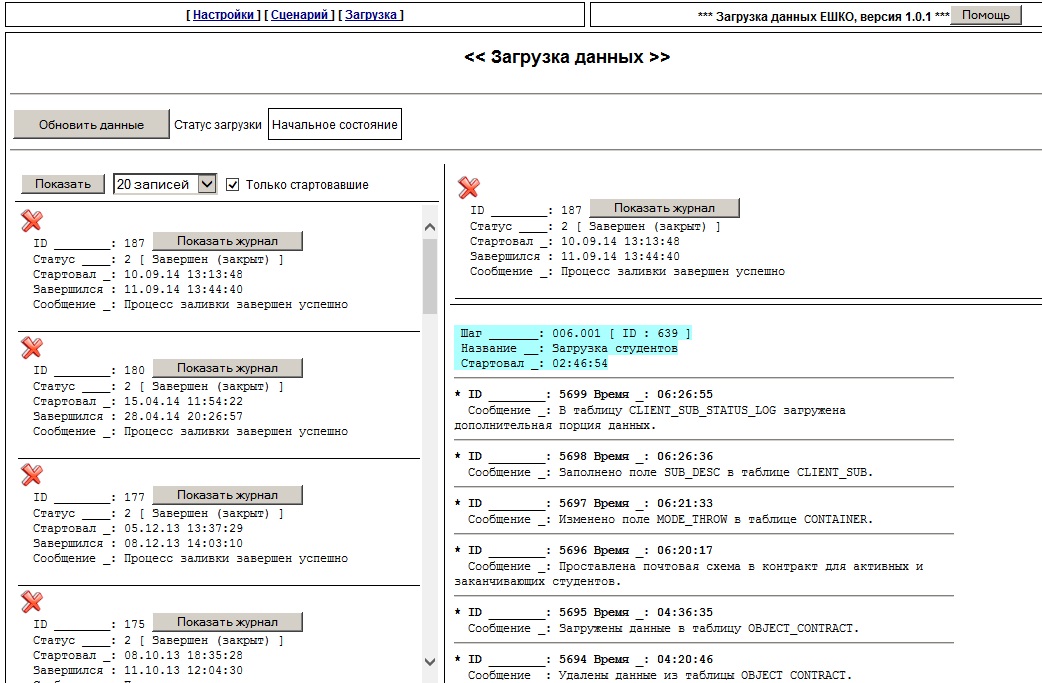Open the 'Сценарий' menu link
Viewport: 1042px width, 683px height.
[300, 15]
